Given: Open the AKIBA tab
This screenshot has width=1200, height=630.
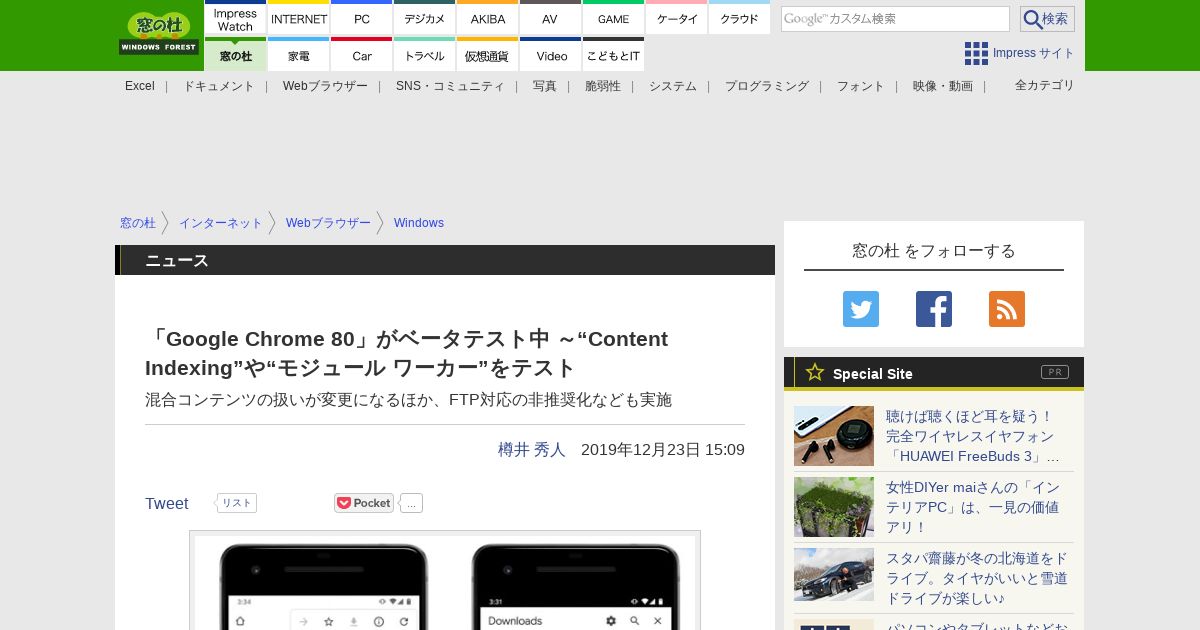Looking at the screenshot, I should click(x=488, y=19).
